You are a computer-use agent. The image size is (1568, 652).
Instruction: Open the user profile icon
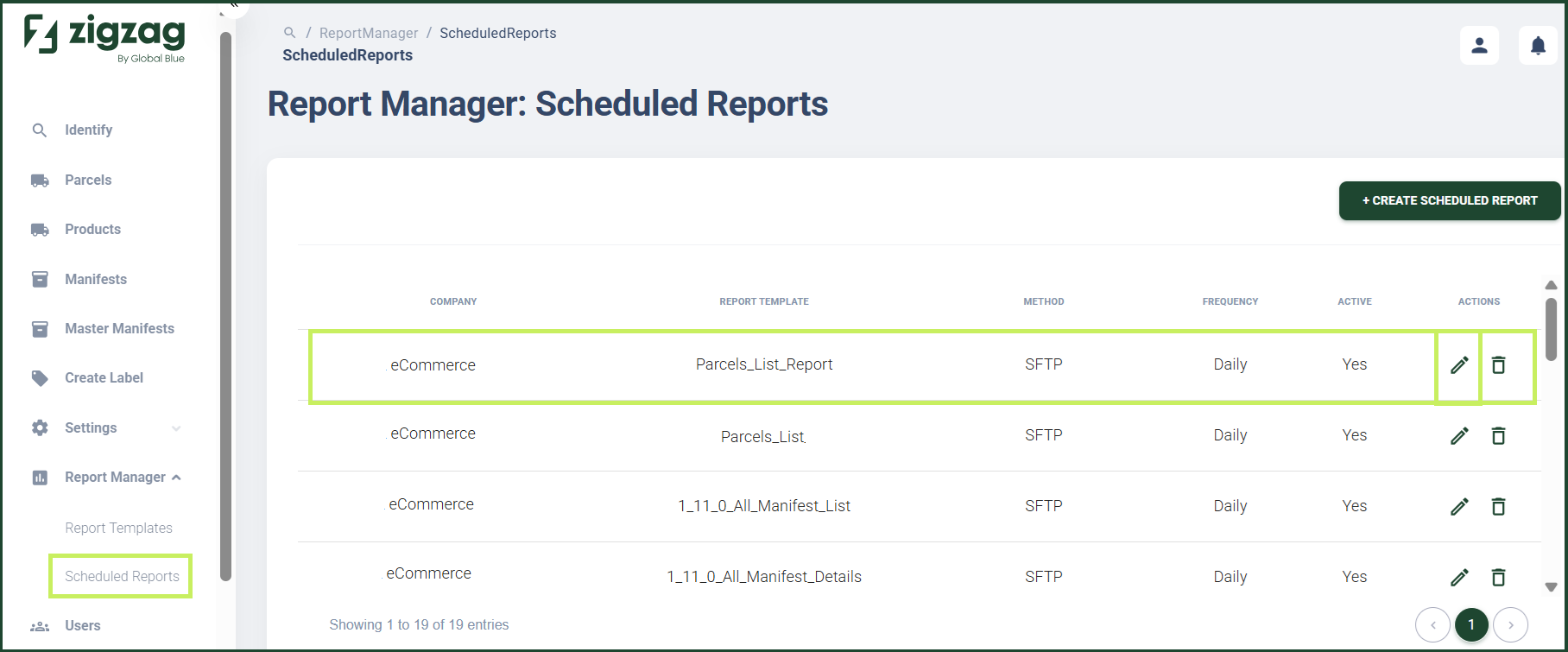point(1479,45)
